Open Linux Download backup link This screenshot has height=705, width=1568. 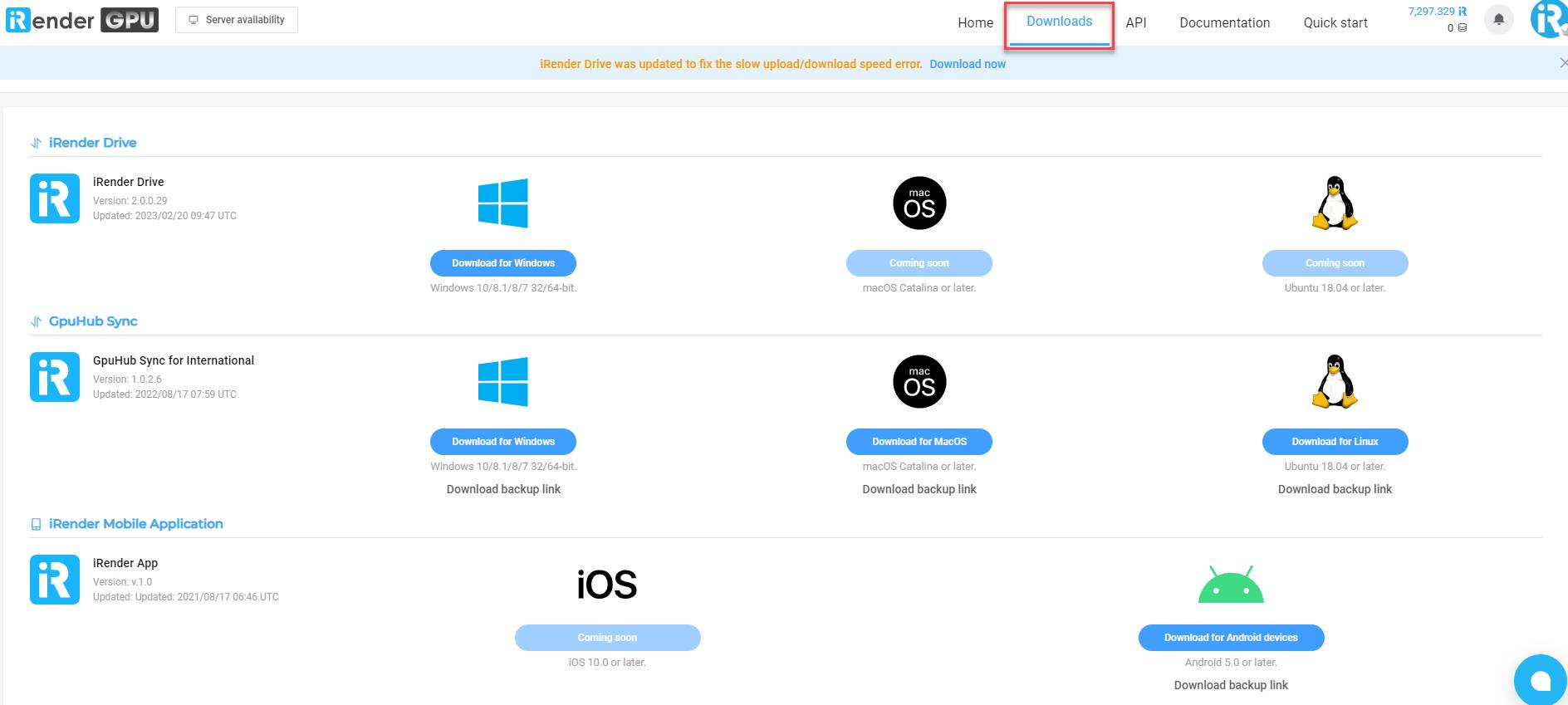1335,489
